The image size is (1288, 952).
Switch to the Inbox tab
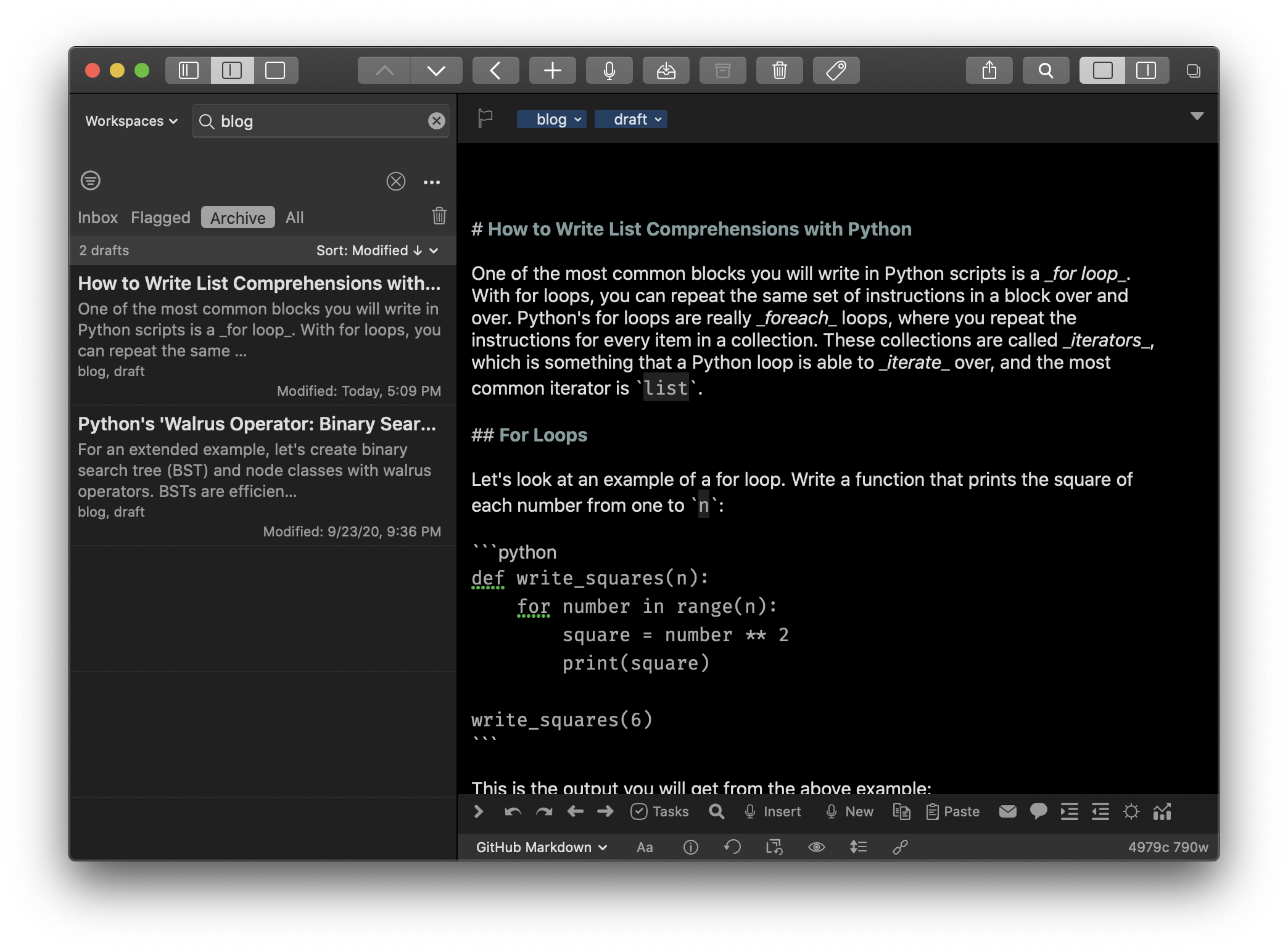tap(97, 218)
